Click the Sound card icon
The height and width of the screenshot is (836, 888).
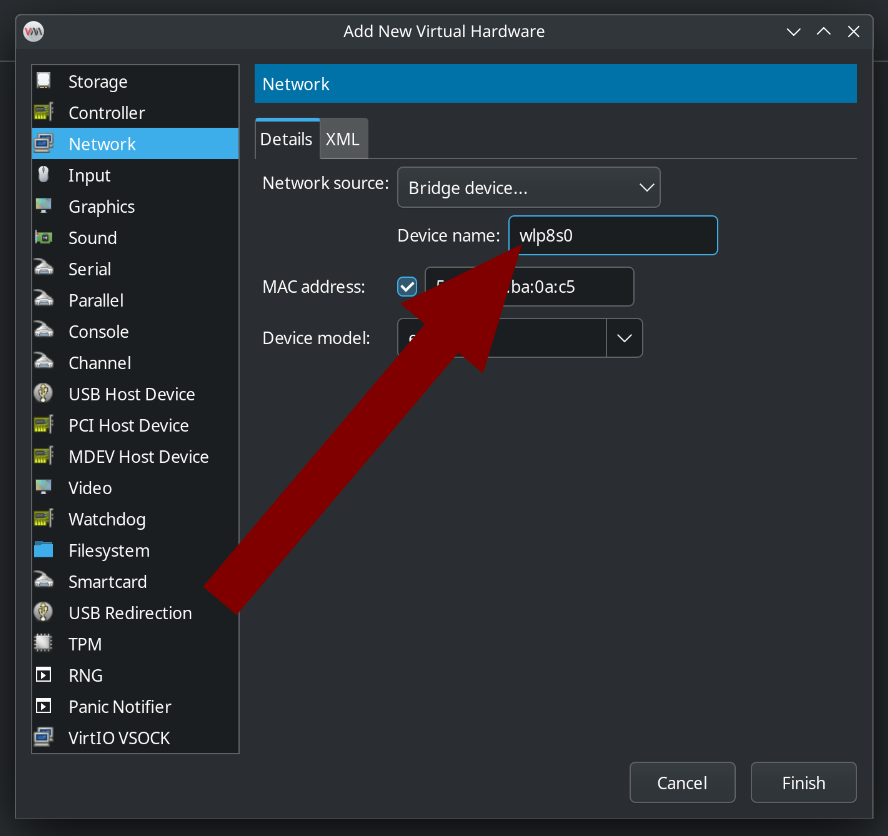tap(44, 237)
